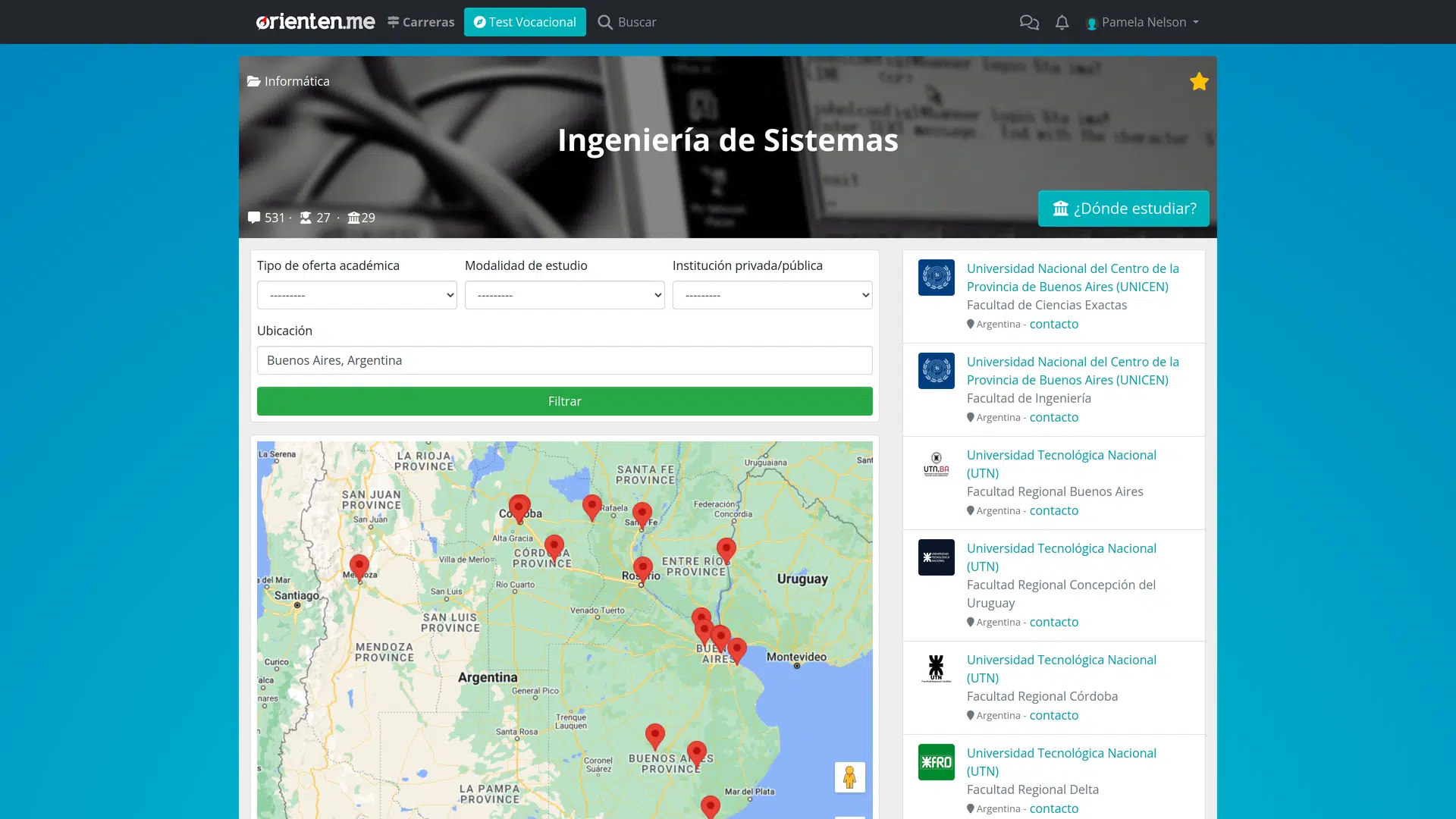The image size is (1456, 819).
Task: Open UNICEN Facultad de Ingeniería link
Action: pos(1073,371)
